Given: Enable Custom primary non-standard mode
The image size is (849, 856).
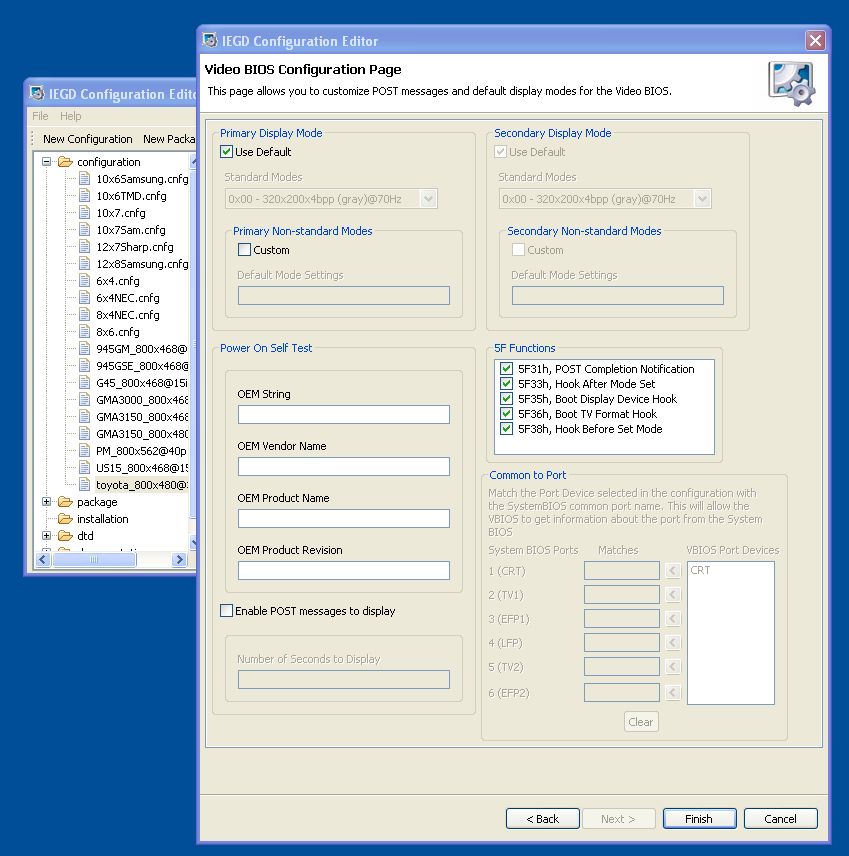Looking at the screenshot, I should [245, 250].
